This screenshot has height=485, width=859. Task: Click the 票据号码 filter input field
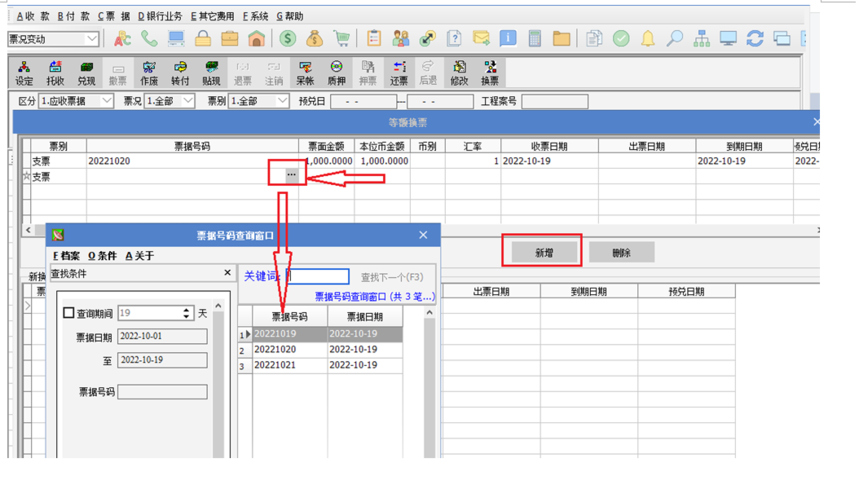point(162,392)
